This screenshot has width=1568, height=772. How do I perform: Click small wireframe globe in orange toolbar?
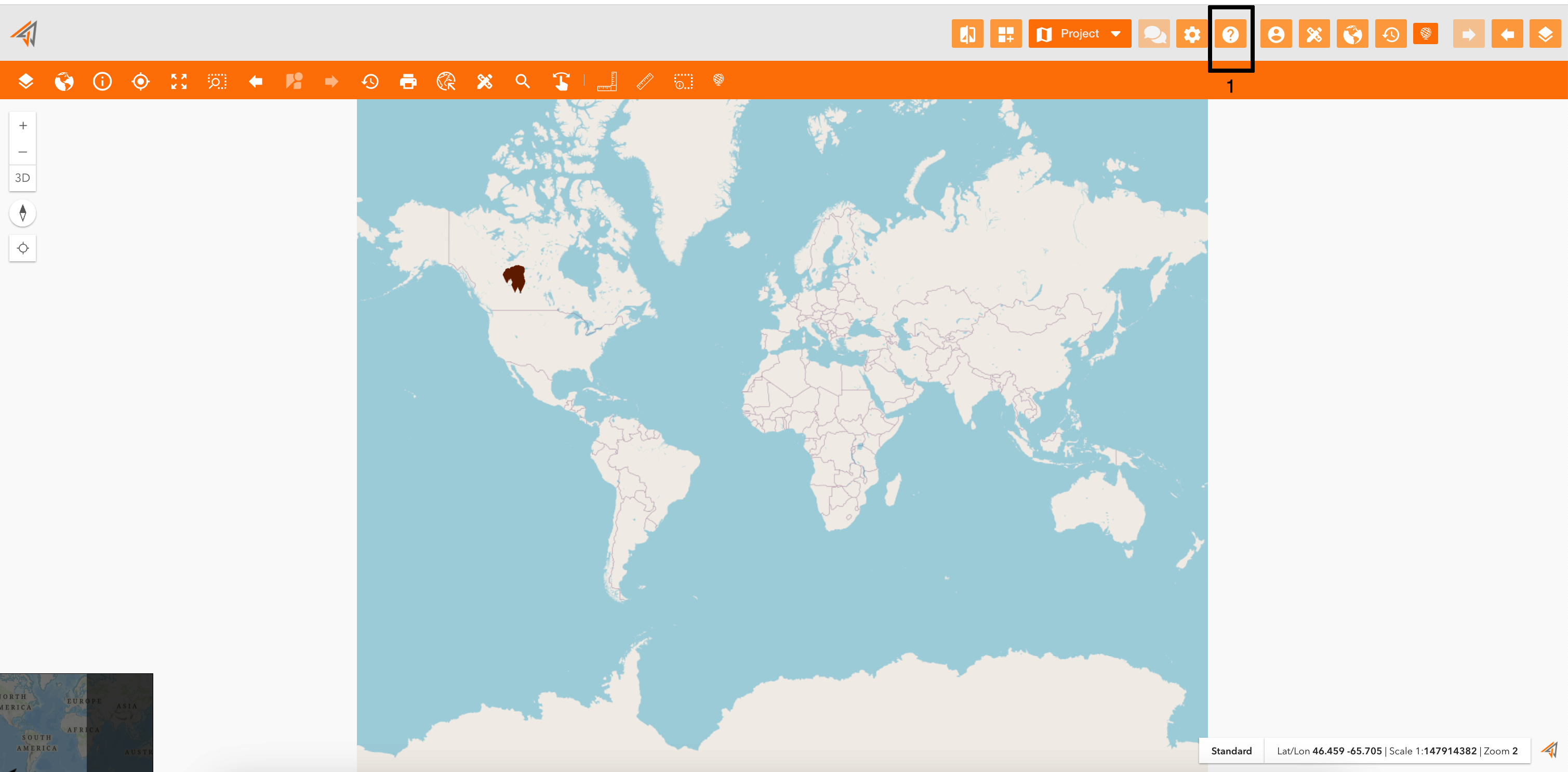[x=718, y=80]
